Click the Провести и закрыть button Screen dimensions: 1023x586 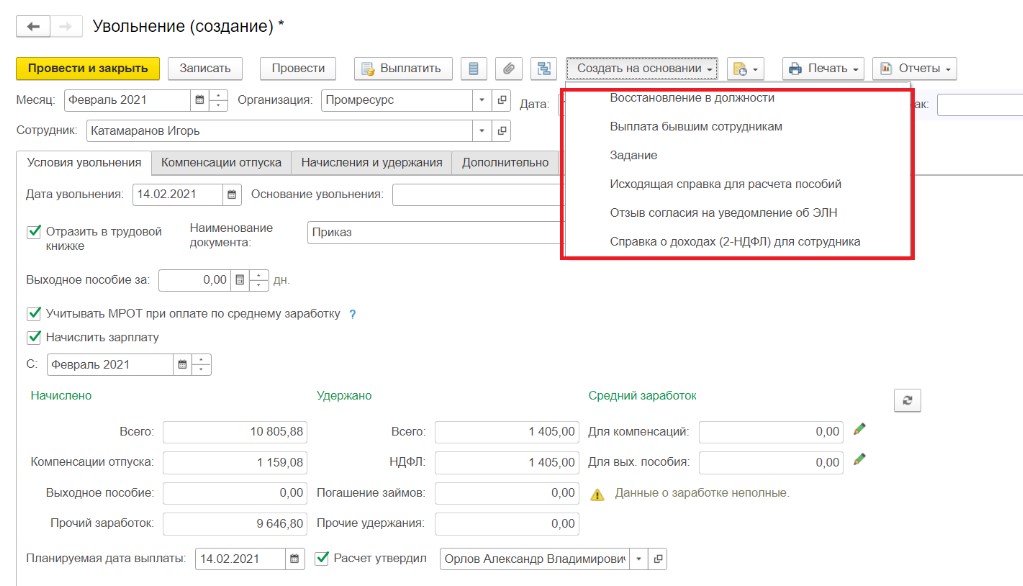click(x=88, y=68)
